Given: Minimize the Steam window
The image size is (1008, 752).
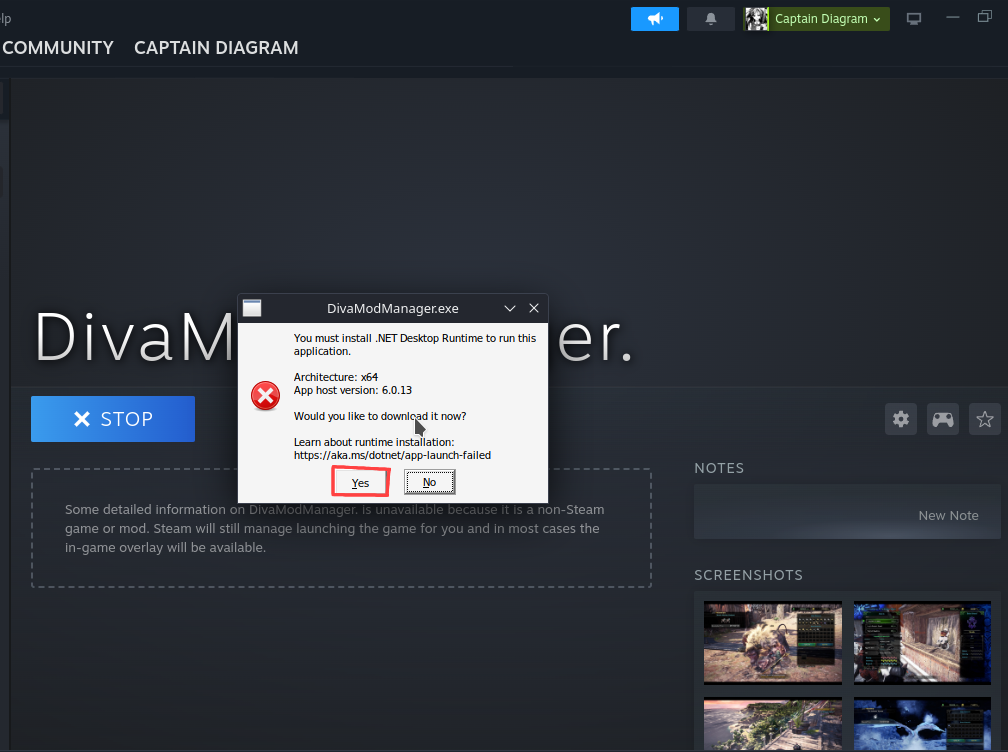Looking at the screenshot, I should 953,17.
